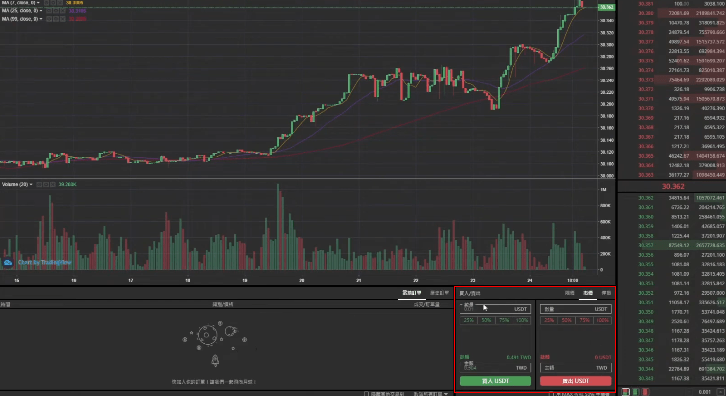The image size is (726, 396).
Task: Remove the MA 99 indicator
Action: pos(63,19)
